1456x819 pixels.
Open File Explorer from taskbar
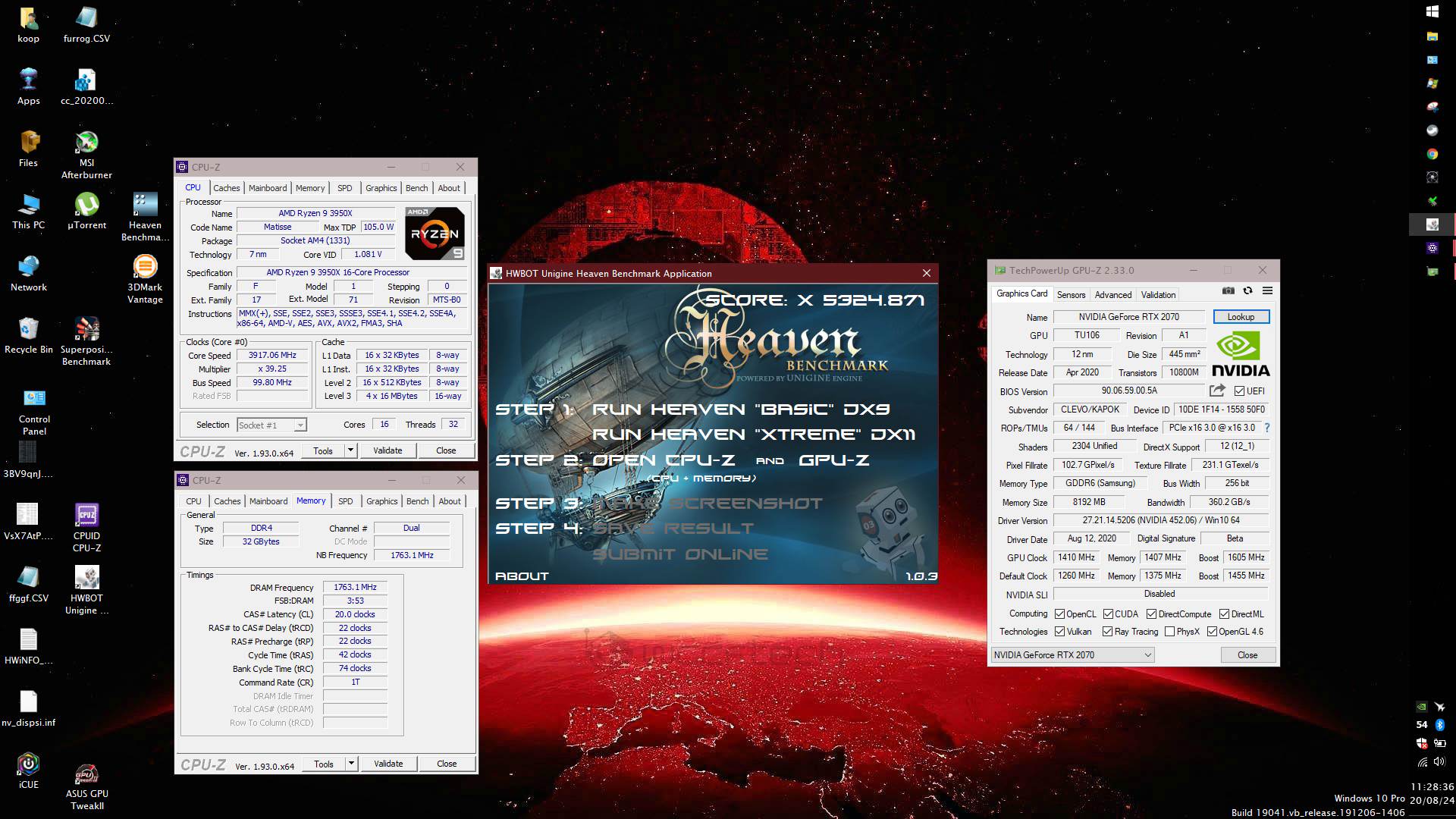pyautogui.click(x=1432, y=36)
